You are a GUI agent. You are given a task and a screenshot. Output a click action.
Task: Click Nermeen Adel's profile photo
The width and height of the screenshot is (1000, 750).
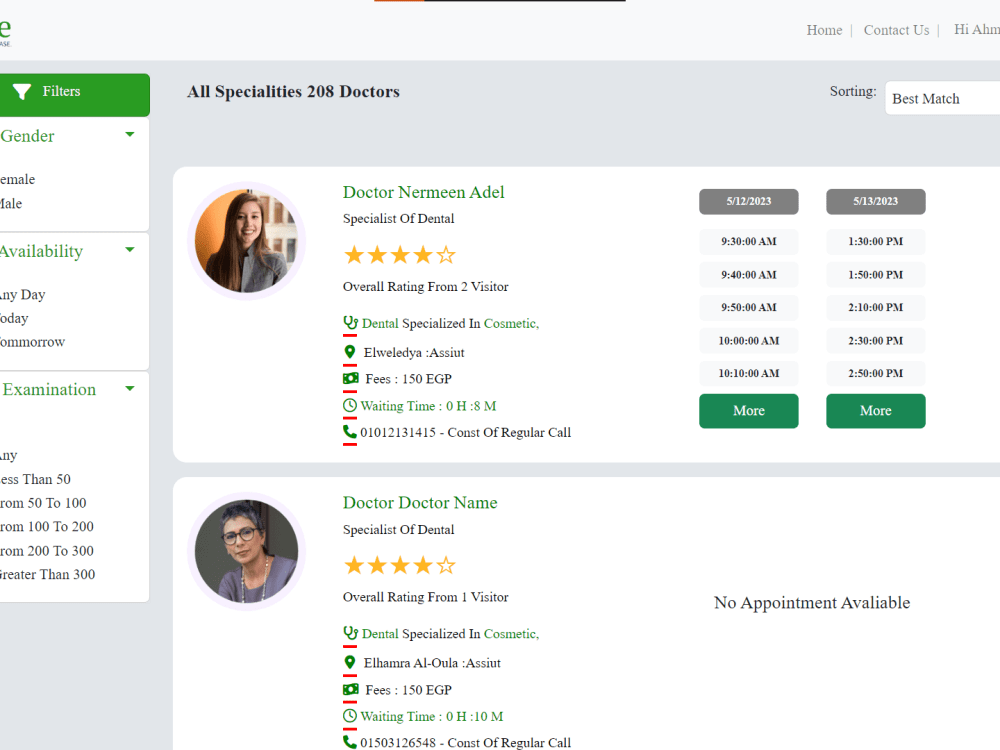pyautogui.click(x=246, y=241)
